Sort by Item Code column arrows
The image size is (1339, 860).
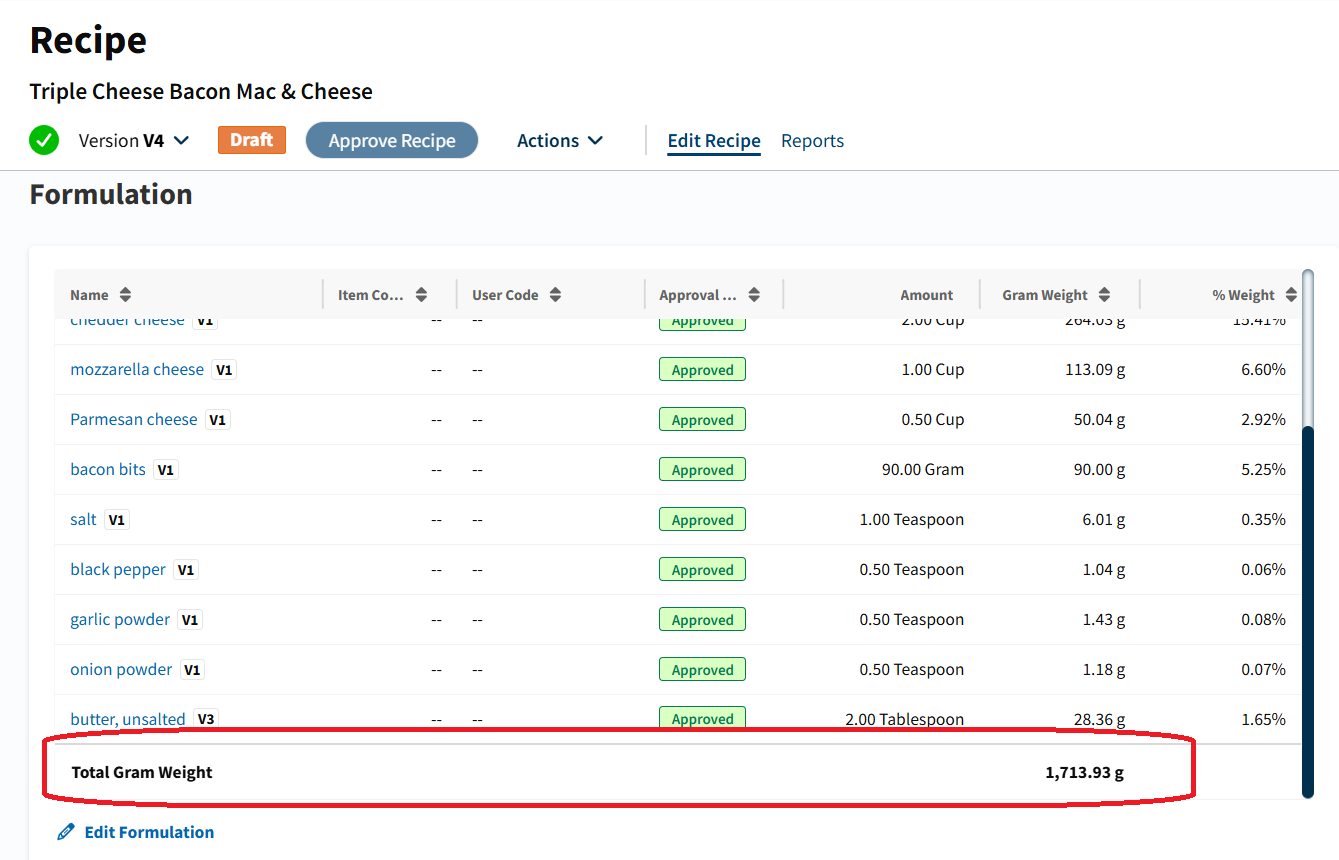422,295
